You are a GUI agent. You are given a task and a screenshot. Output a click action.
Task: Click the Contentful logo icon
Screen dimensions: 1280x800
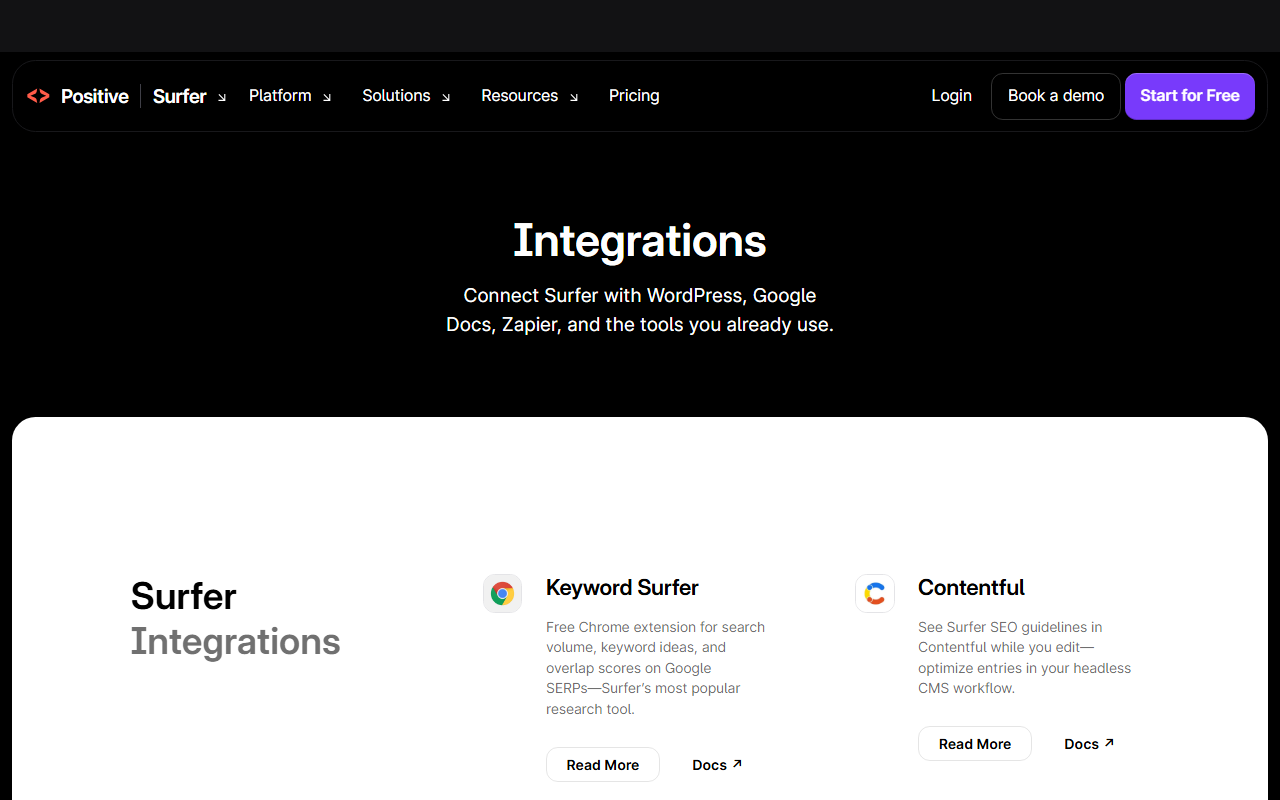[875, 594]
